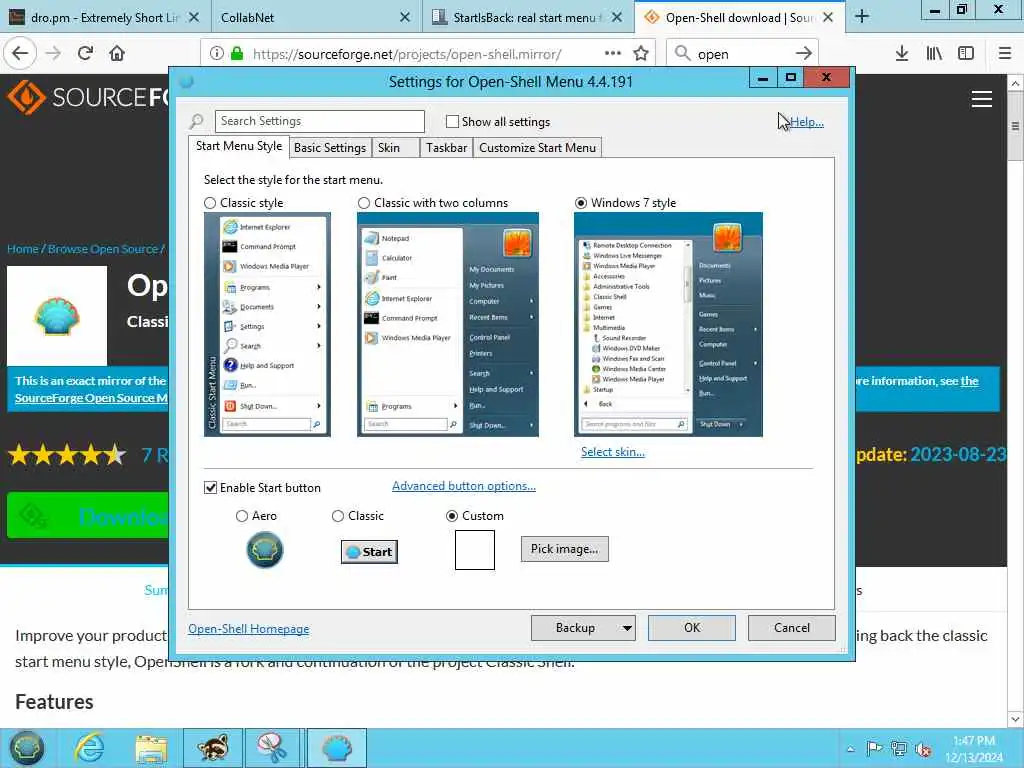Bookmark this page with the star icon
Image resolution: width=1024 pixels, height=768 pixels.
coord(641,53)
